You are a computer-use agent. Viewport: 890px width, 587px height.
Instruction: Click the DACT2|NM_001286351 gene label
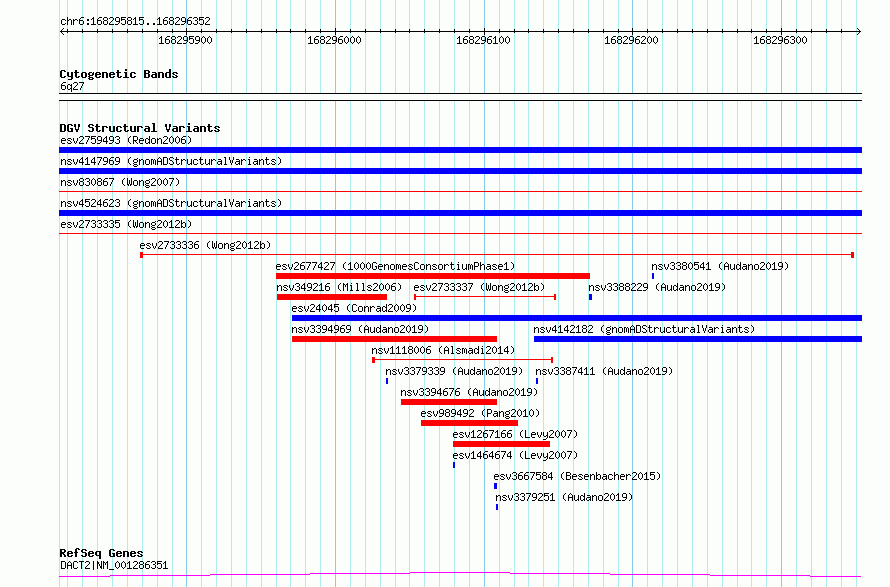pos(114,565)
